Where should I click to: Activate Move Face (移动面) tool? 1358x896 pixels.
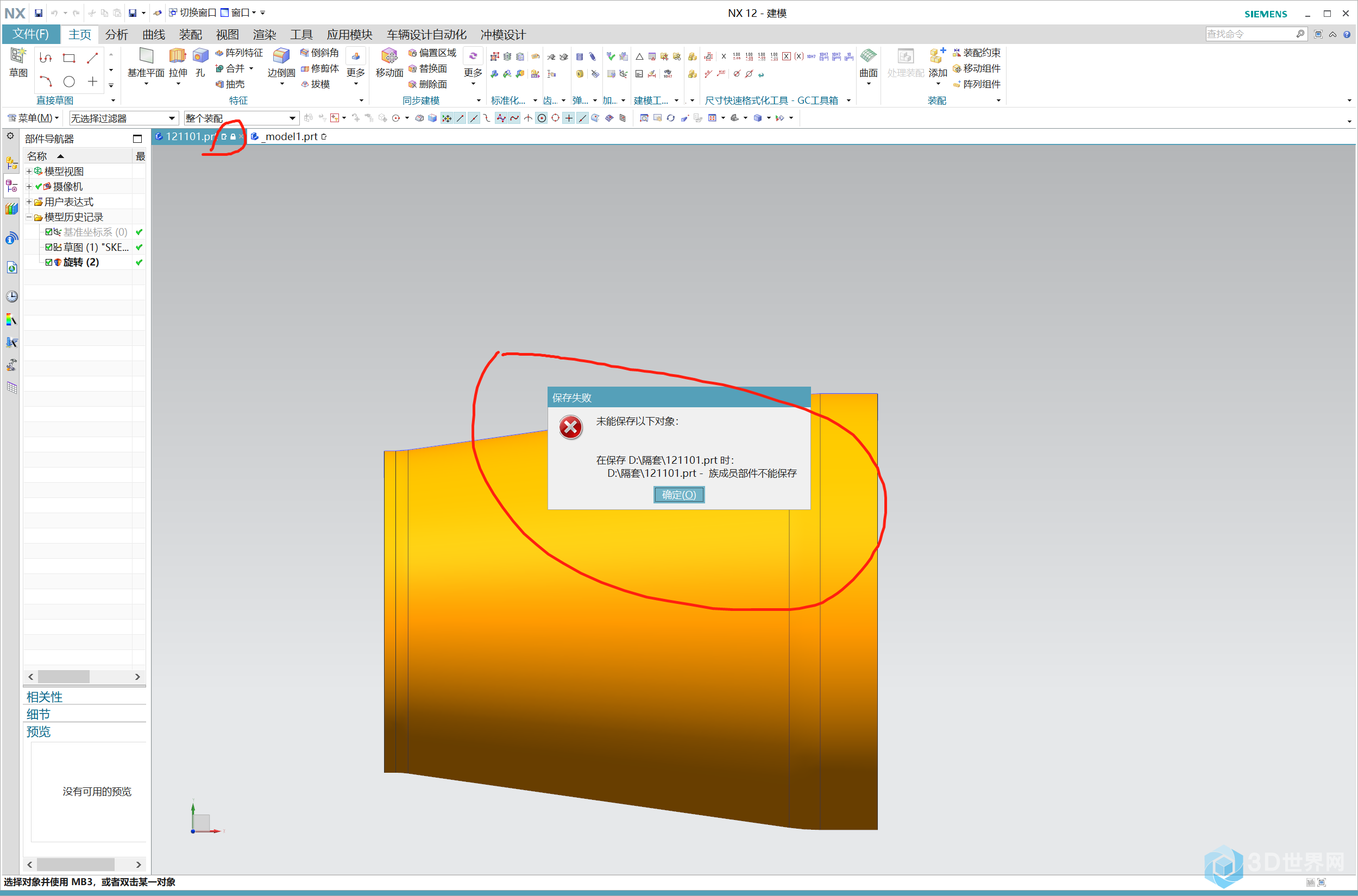click(389, 62)
